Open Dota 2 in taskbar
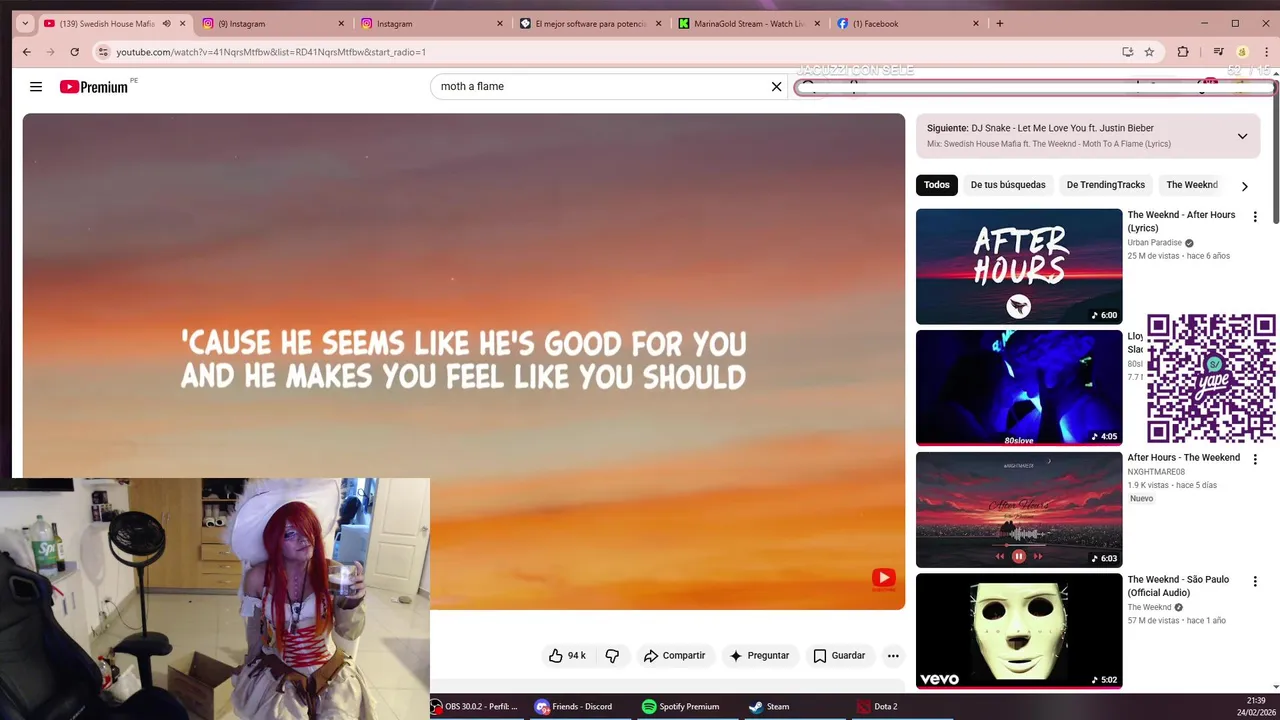Screen dimensions: 1280x720 [x=877, y=707]
